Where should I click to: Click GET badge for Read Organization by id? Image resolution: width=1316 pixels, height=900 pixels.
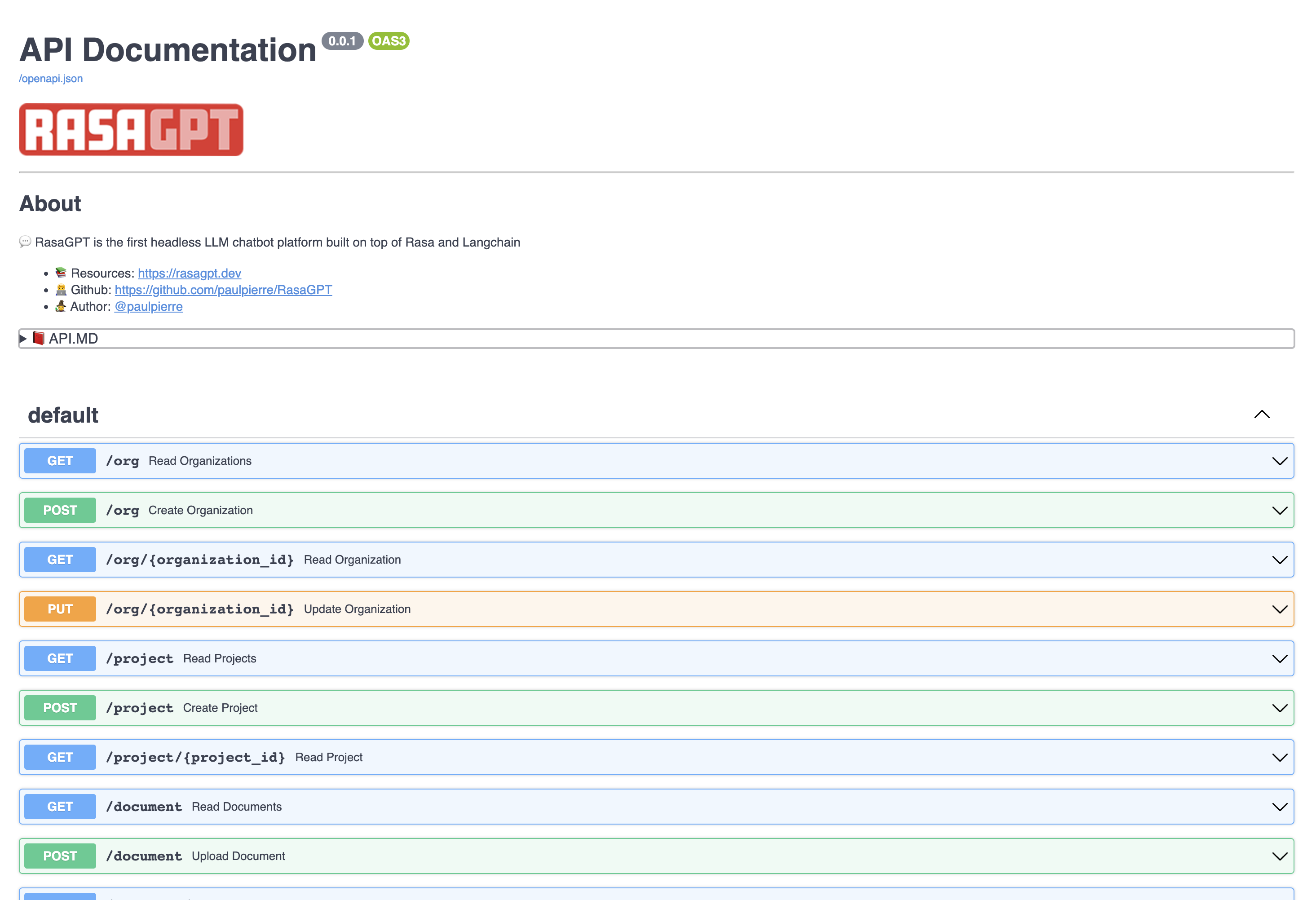(60, 560)
